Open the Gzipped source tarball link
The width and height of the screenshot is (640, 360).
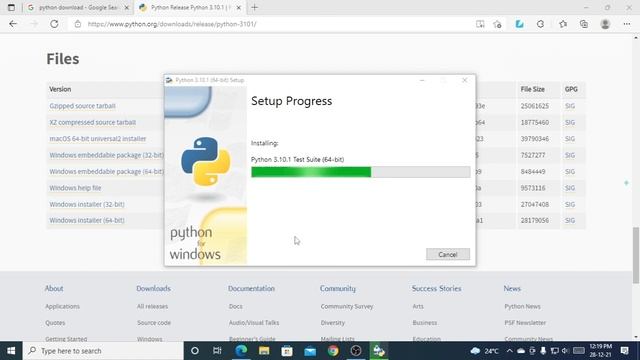click(x=82, y=106)
